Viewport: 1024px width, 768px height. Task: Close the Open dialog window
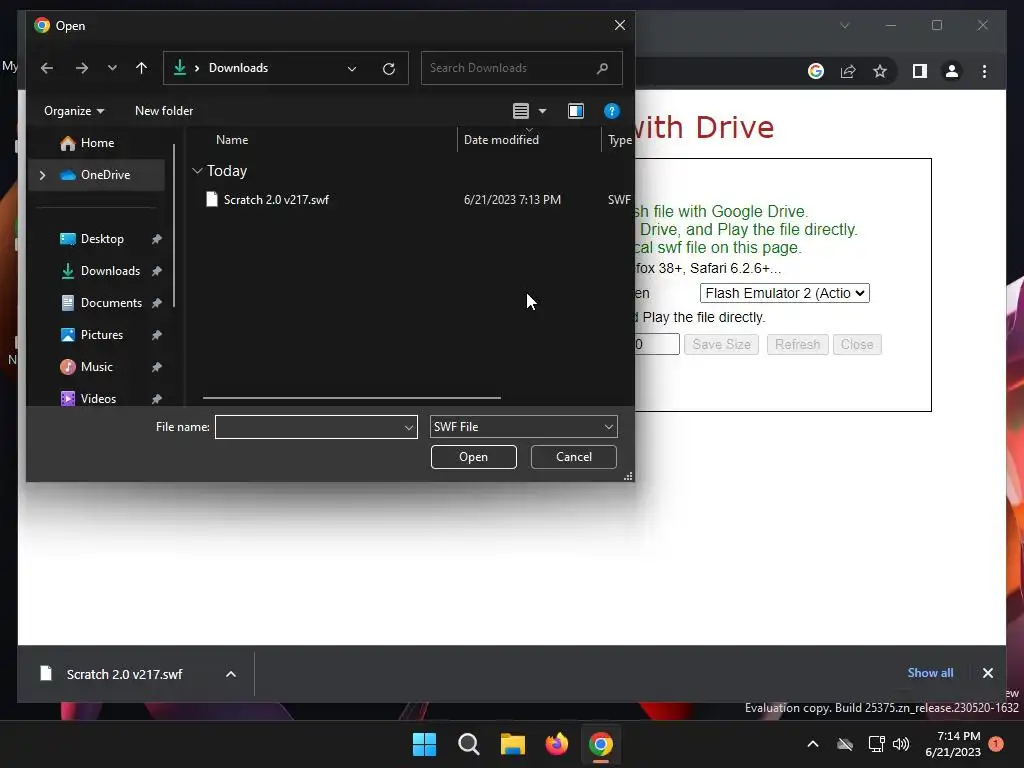(x=620, y=25)
